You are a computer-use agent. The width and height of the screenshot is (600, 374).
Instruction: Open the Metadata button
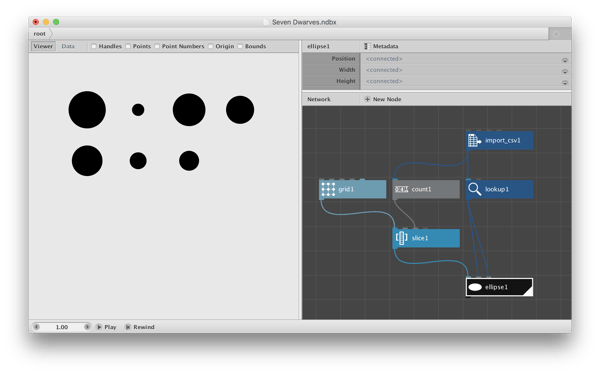pyautogui.click(x=382, y=46)
